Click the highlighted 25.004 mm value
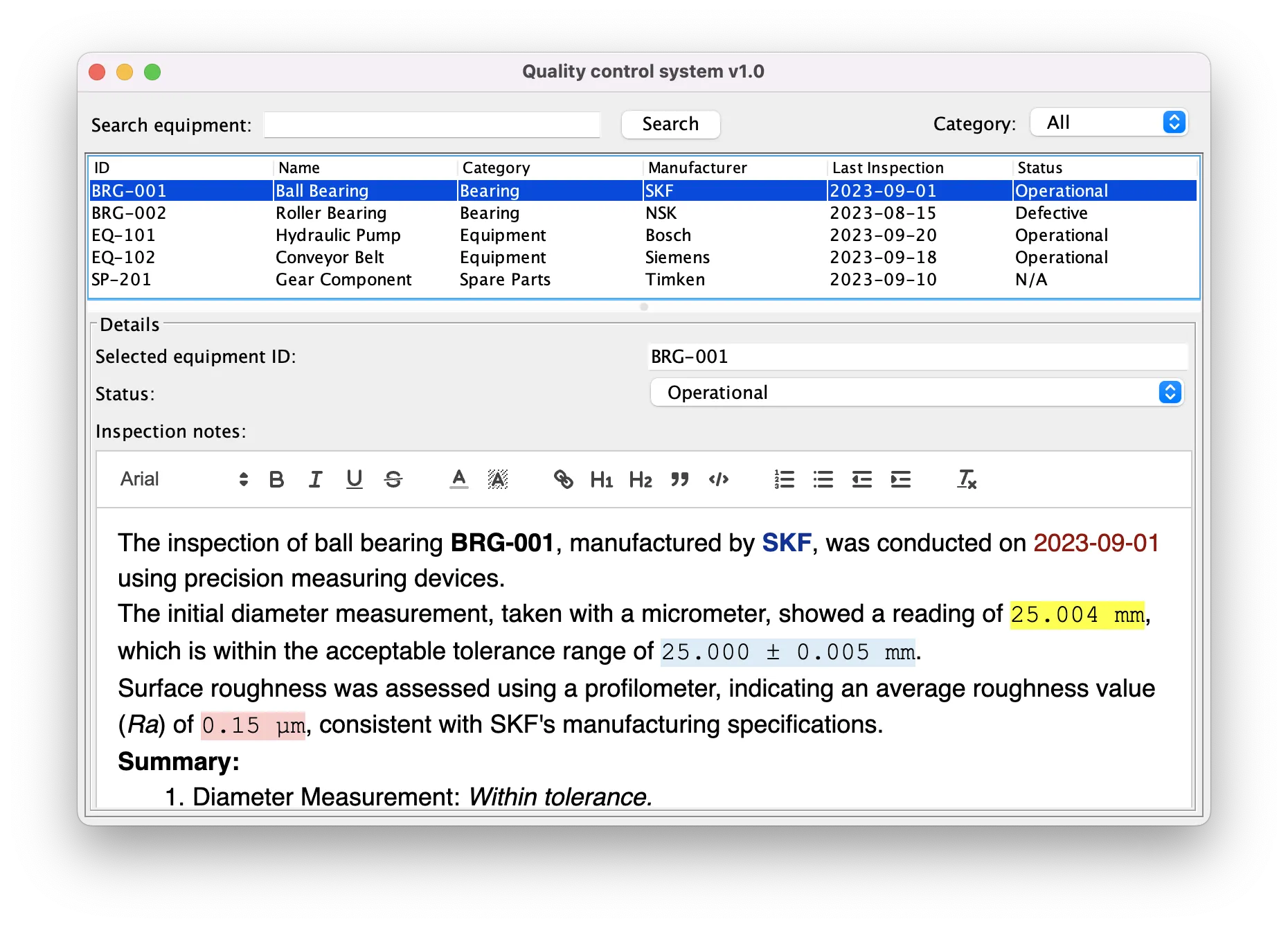Image resolution: width=1288 pixels, height=928 pixels. [x=1077, y=614]
